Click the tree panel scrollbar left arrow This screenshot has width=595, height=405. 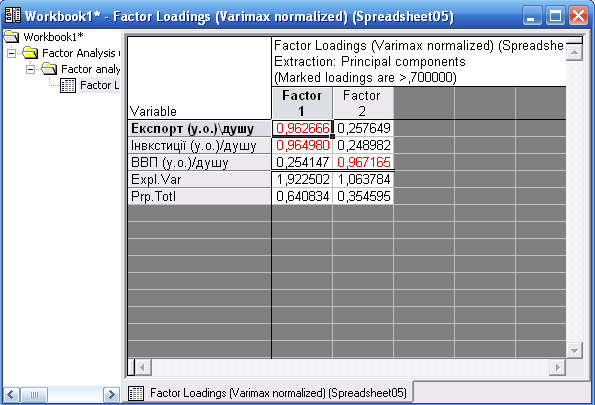tap(11, 395)
